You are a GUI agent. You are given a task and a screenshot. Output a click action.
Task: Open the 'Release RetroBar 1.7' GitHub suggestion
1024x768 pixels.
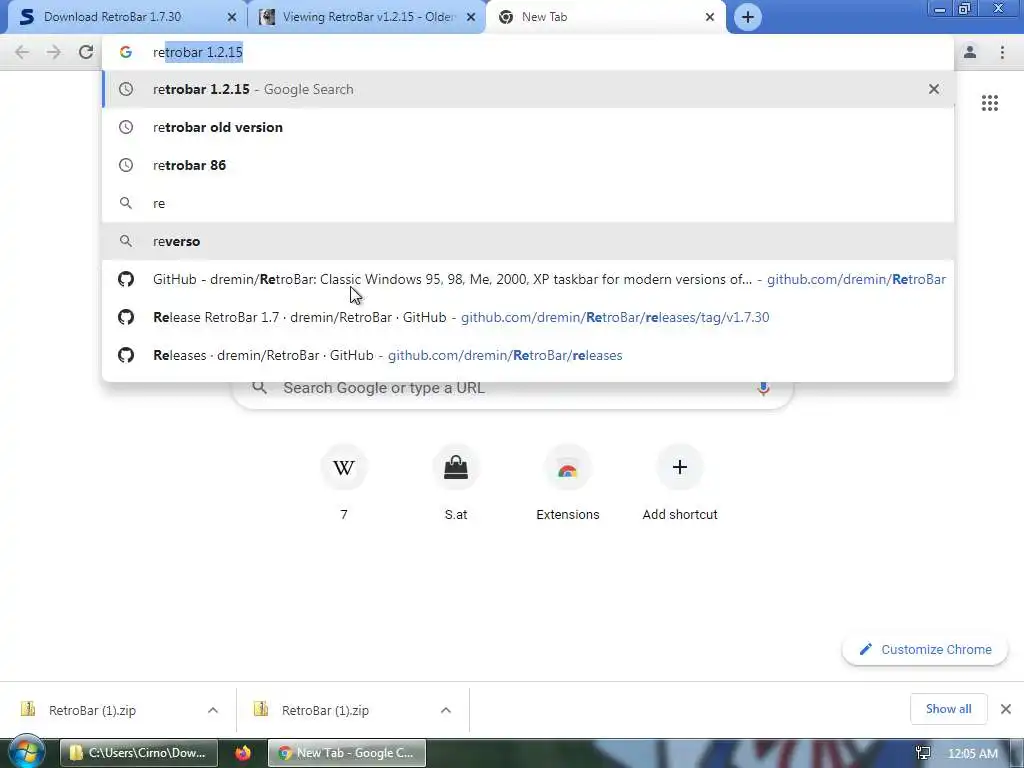[x=528, y=317]
